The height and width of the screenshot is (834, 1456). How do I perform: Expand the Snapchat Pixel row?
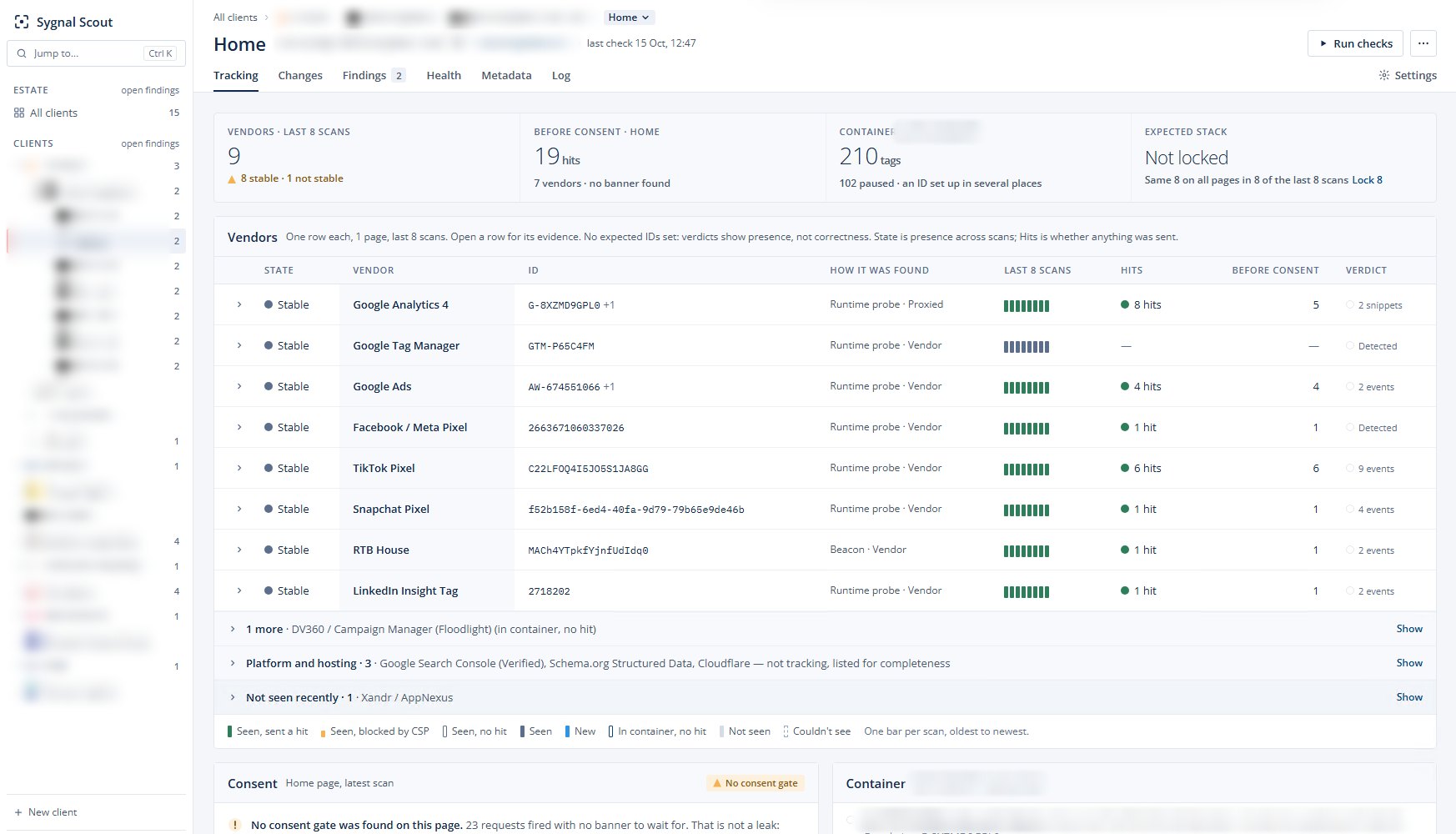[x=239, y=509]
